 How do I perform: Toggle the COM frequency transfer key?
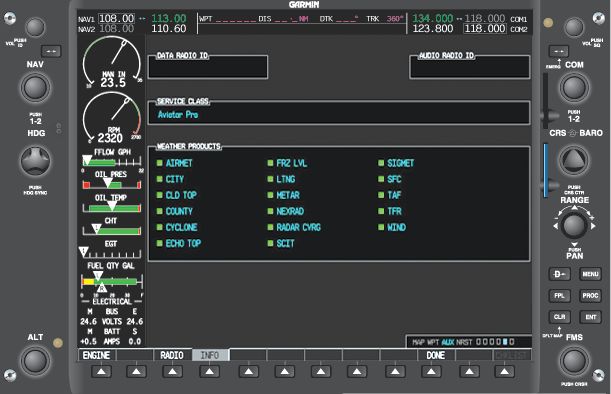pyautogui.click(x=559, y=51)
